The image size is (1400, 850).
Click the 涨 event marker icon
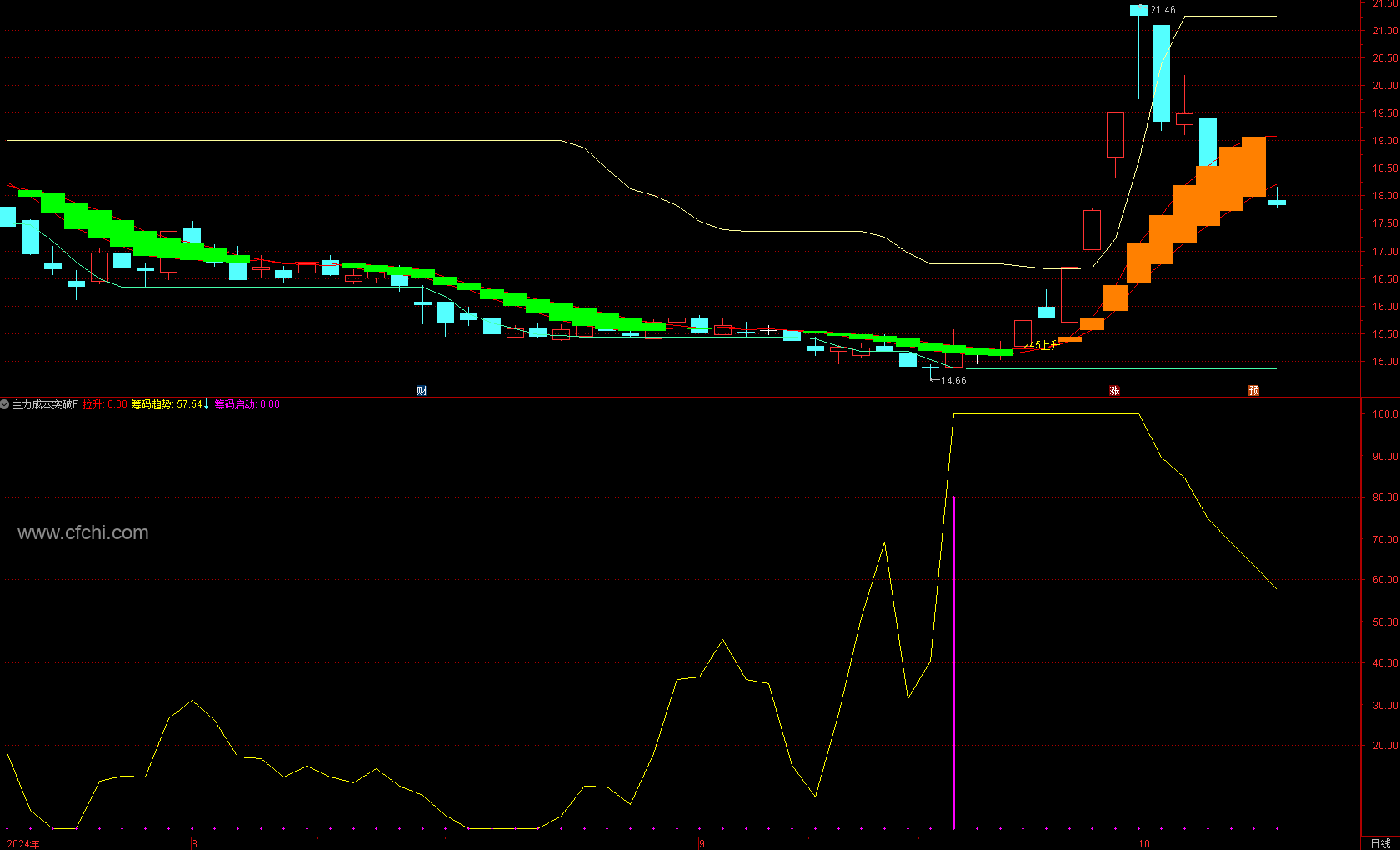pos(1114,391)
